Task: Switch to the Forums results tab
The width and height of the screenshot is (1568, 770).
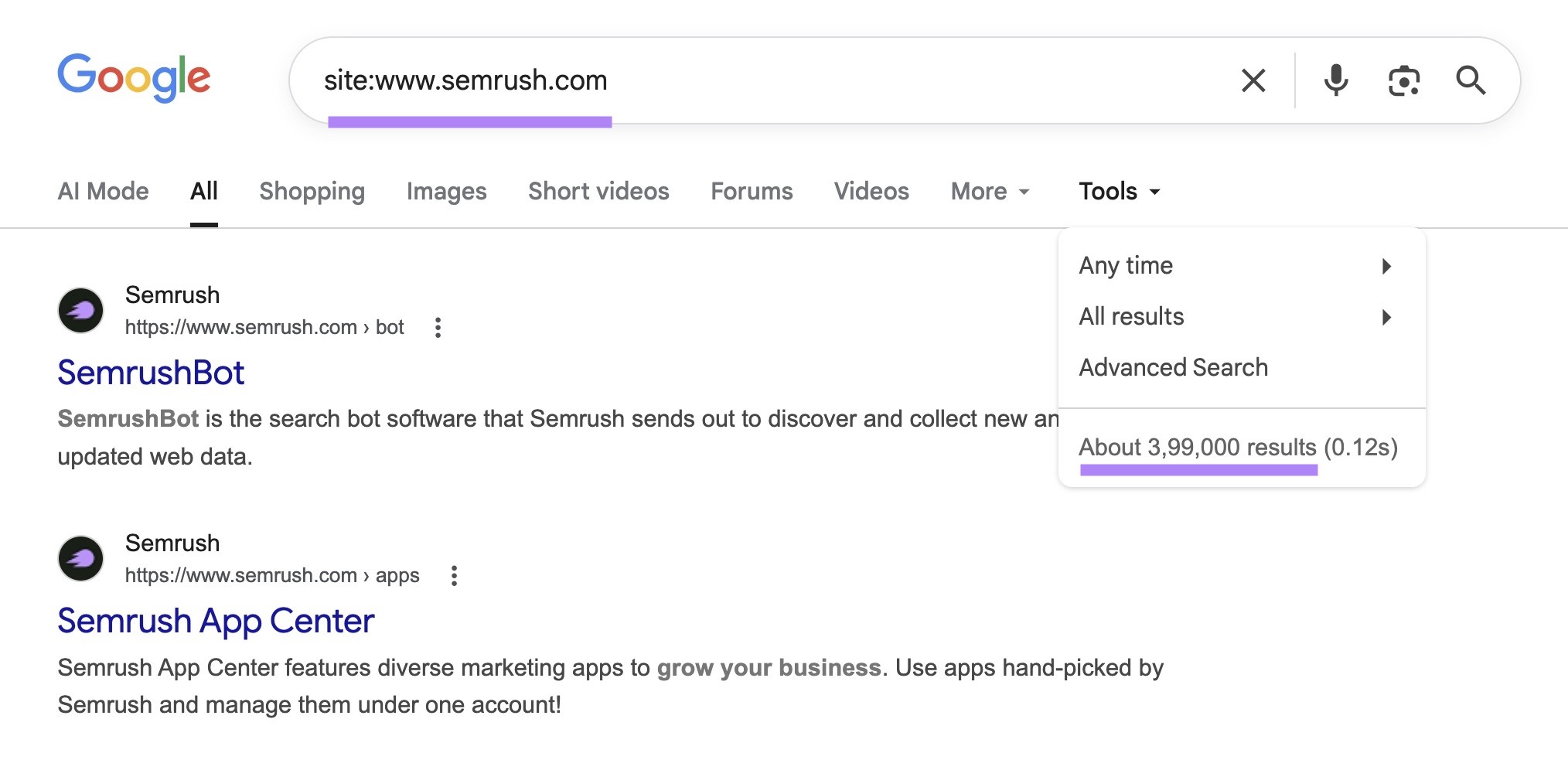Action: (751, 191)
